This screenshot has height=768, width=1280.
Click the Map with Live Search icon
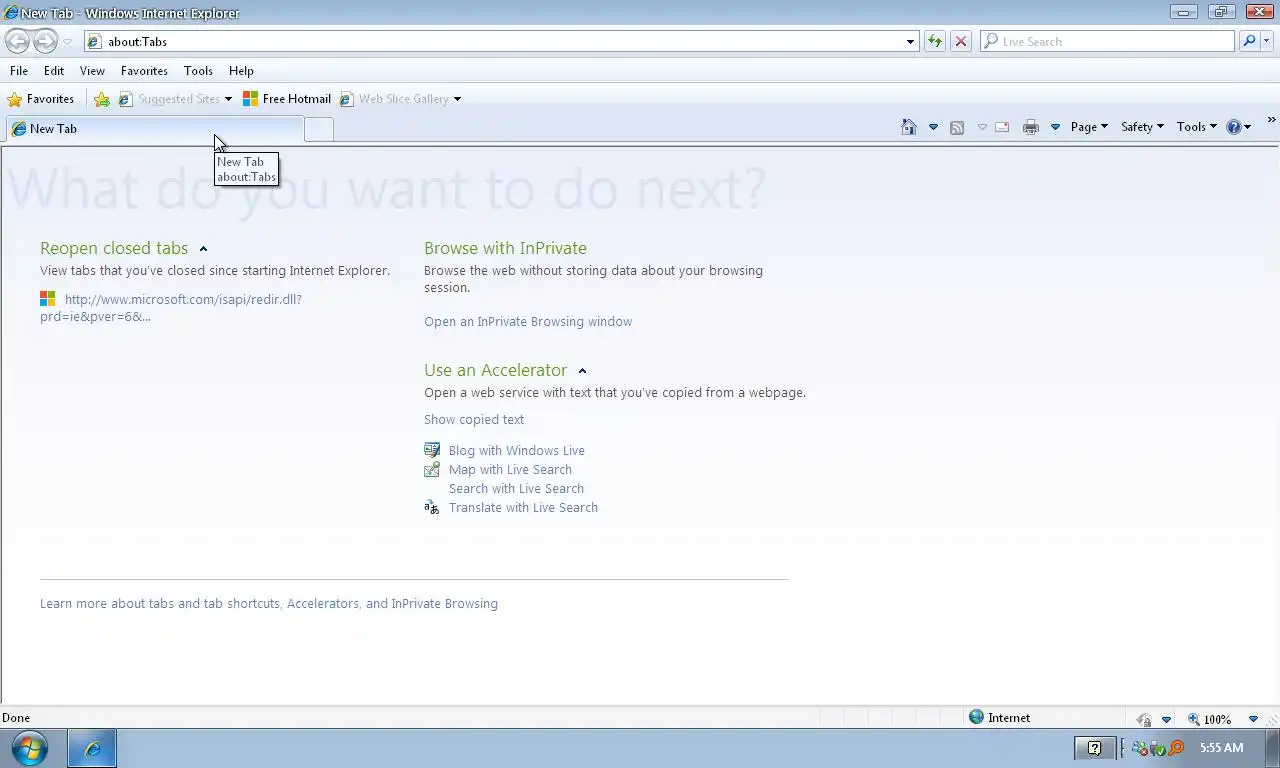click(x=432, y=469)
